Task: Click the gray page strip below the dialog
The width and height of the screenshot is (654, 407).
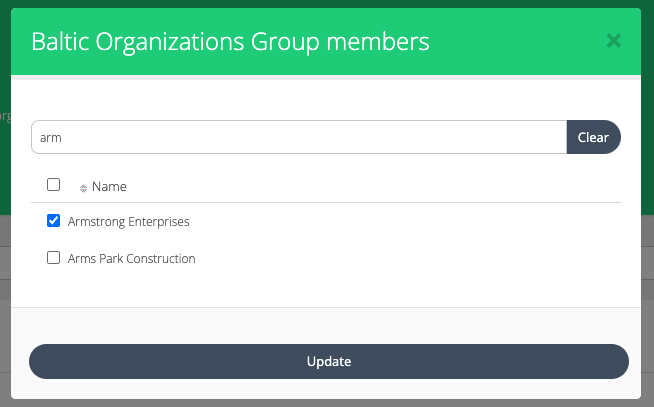Action: (x=328, y=403)
